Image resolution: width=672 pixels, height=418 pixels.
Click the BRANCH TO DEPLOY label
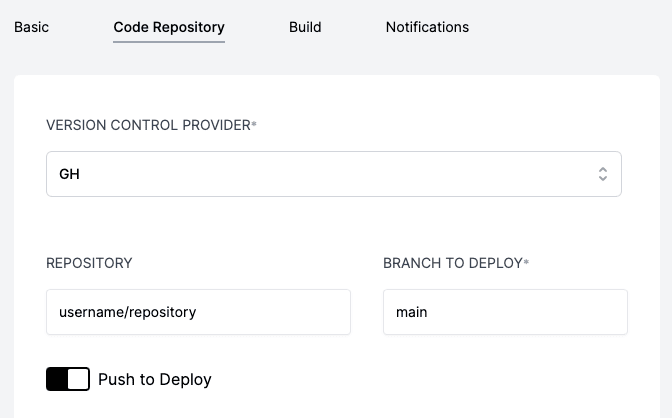coord(452,263)
